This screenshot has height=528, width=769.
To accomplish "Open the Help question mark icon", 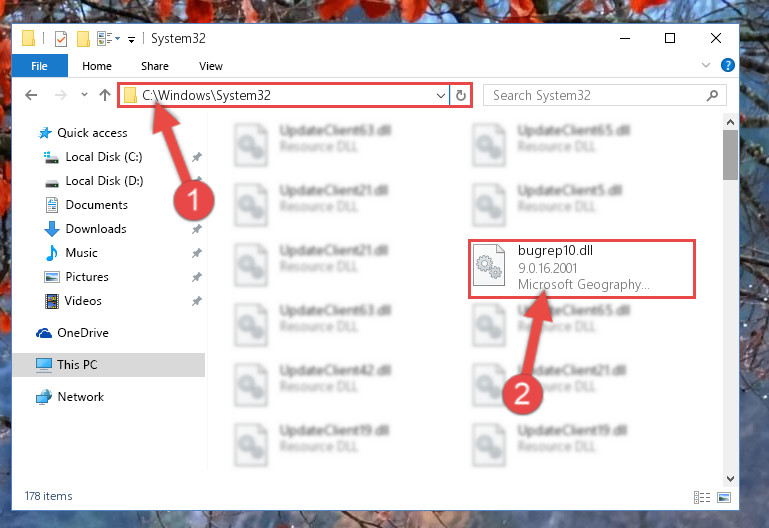I will pos(727,65).
